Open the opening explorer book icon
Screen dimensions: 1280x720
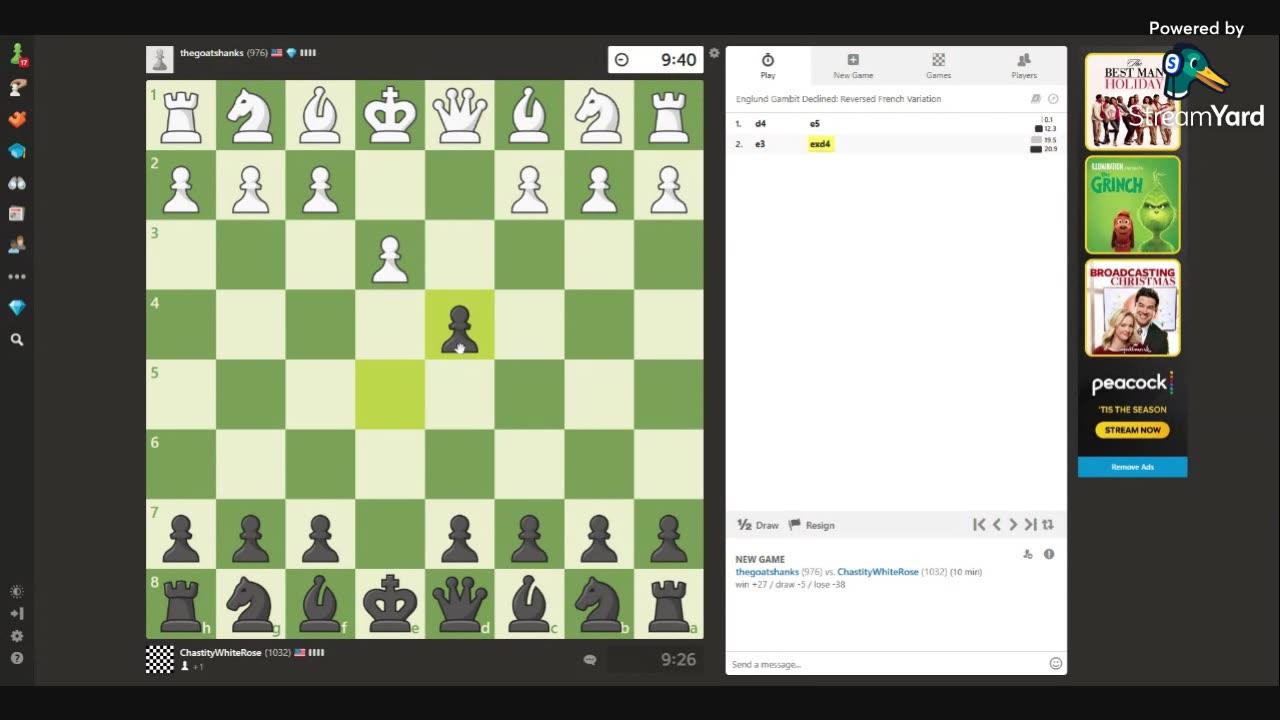pyautogui.click(x=1035, y=98)
